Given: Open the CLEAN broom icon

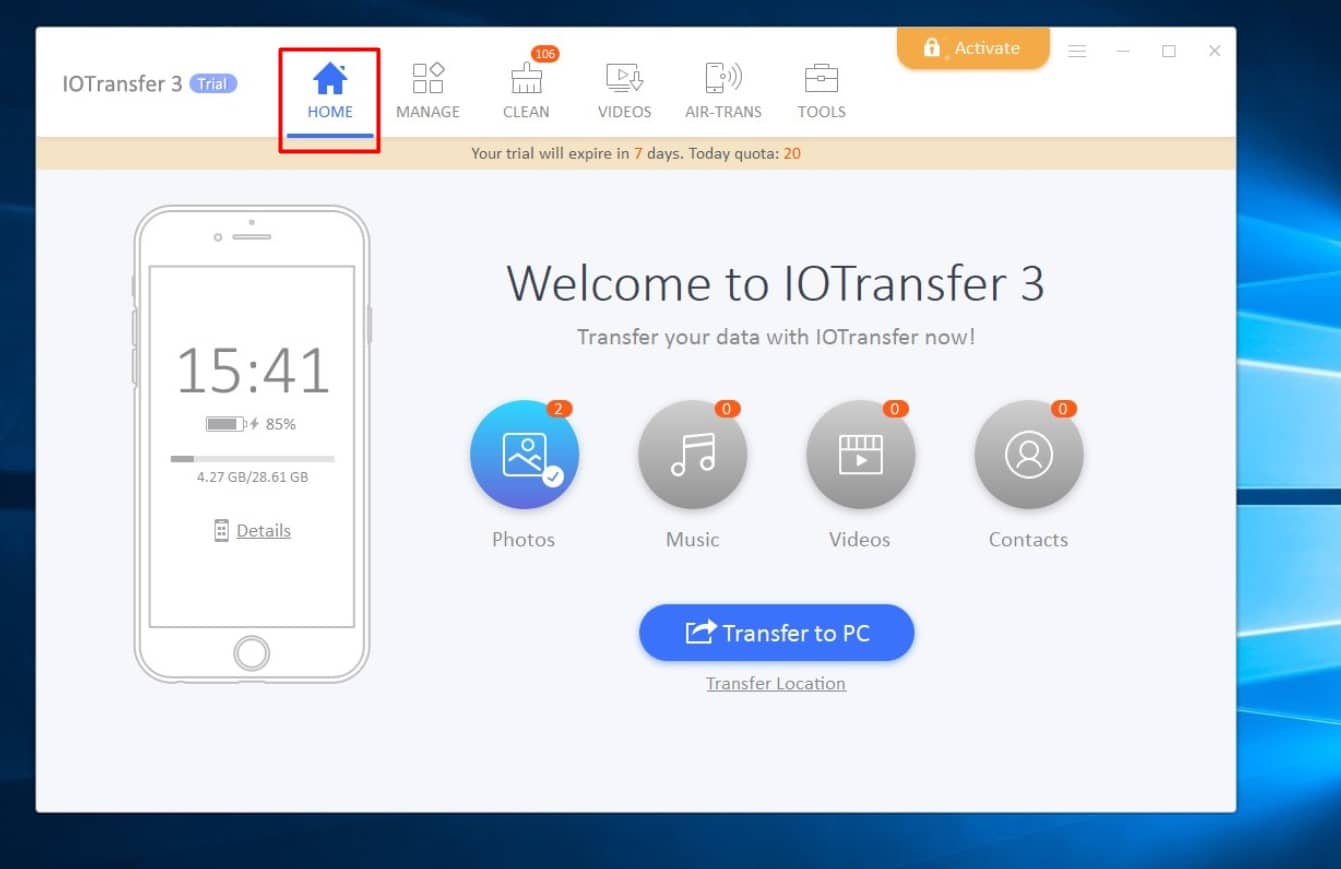Looking at the screenshot, I should (526, 80).
